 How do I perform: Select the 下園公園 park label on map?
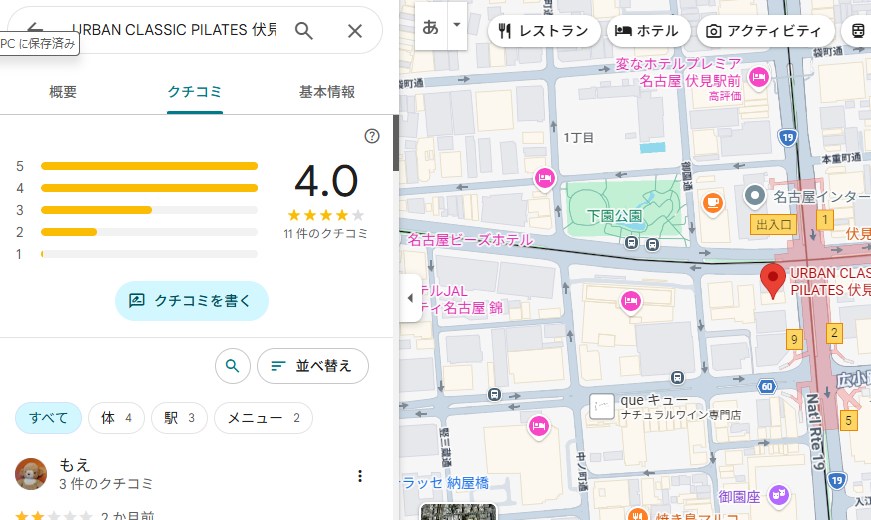[x=614, y=215]
